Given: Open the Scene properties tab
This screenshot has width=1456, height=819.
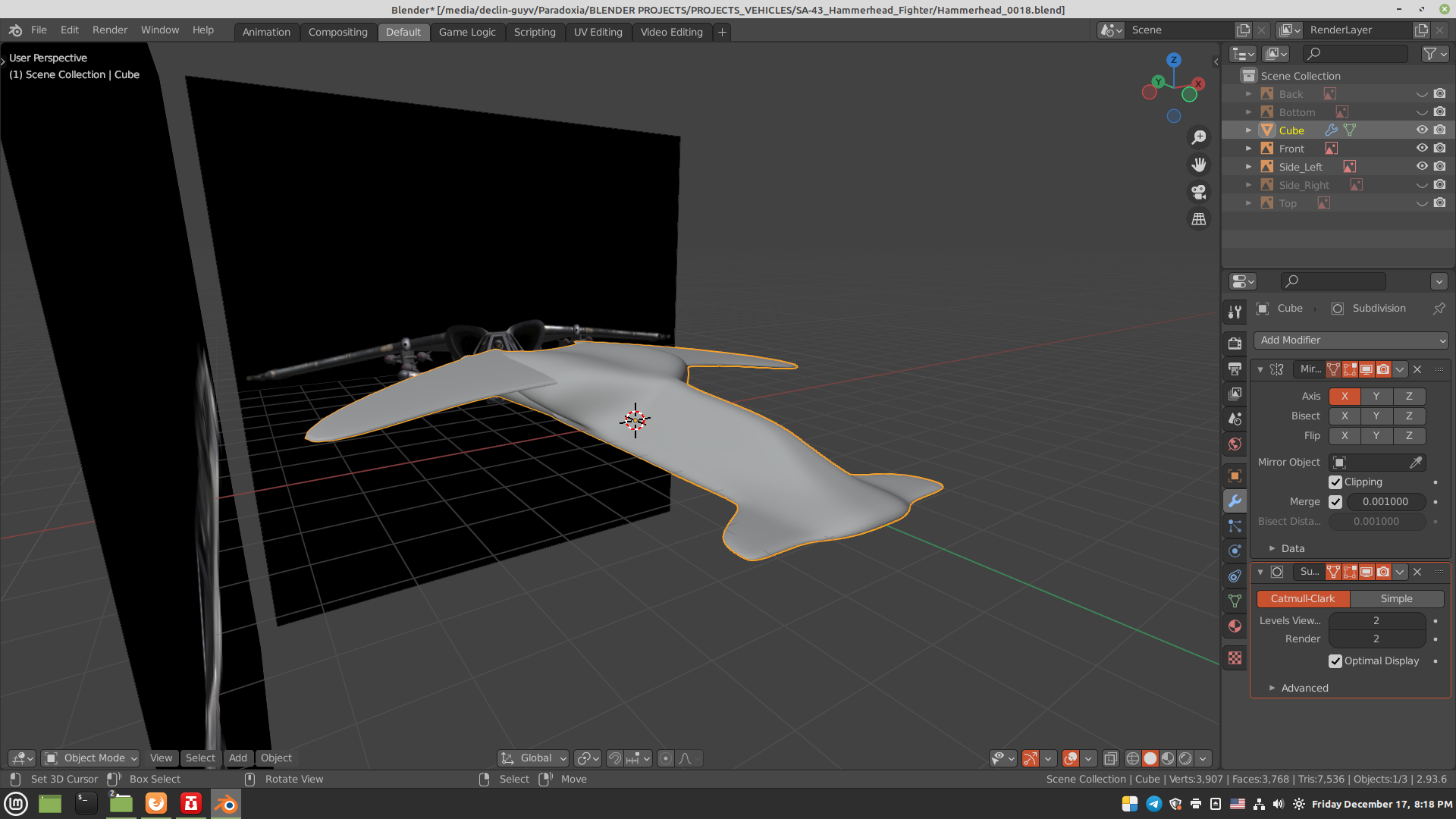Looking at the screenshot, I should pyautogui.click(x=1235, y=419).
